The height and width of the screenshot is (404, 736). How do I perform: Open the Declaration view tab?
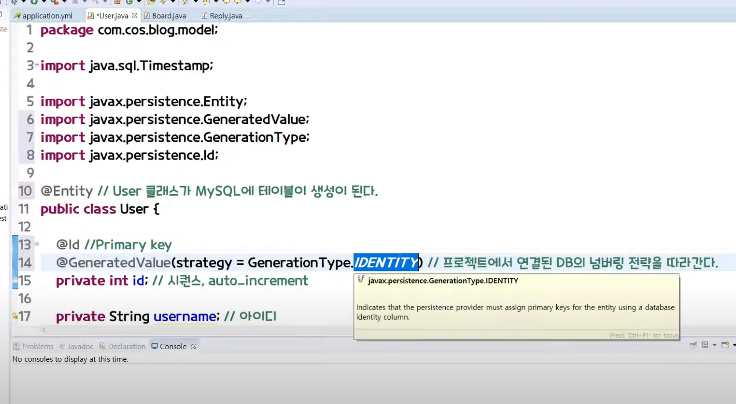coord(122,346)
